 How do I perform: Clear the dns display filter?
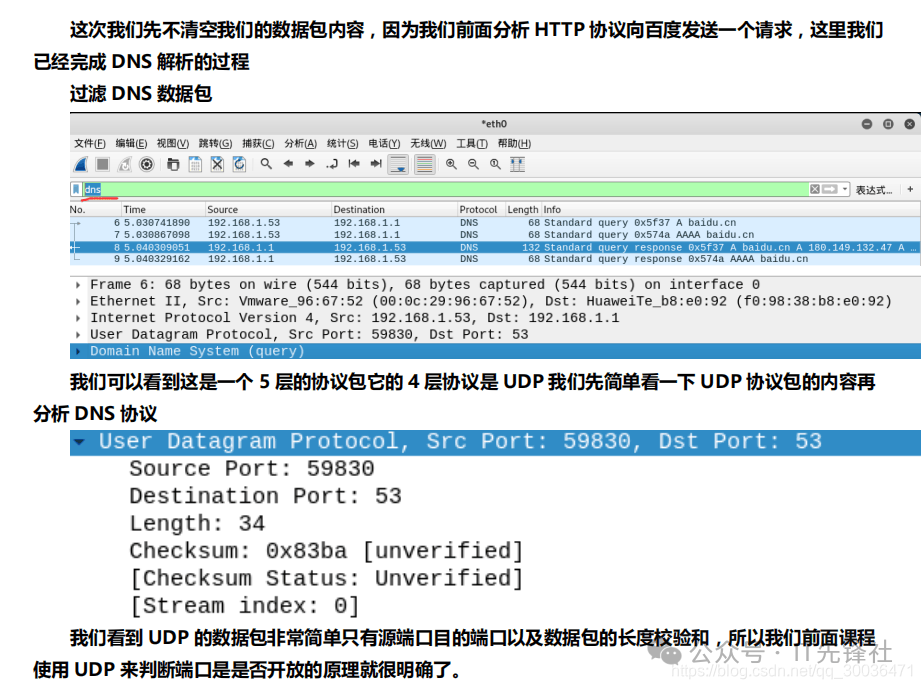[815, 189]
